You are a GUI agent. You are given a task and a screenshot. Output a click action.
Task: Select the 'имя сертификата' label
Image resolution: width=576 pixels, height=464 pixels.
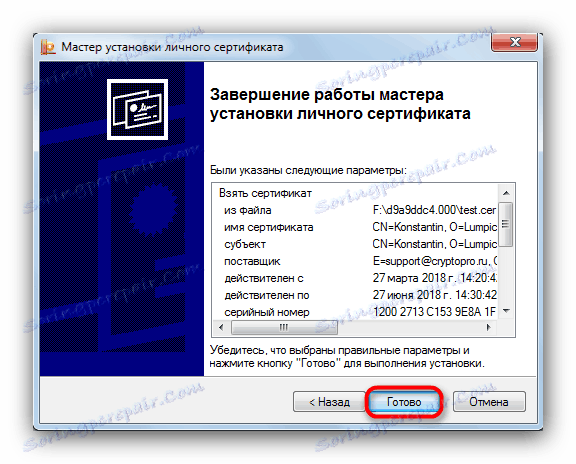(269, 227)
